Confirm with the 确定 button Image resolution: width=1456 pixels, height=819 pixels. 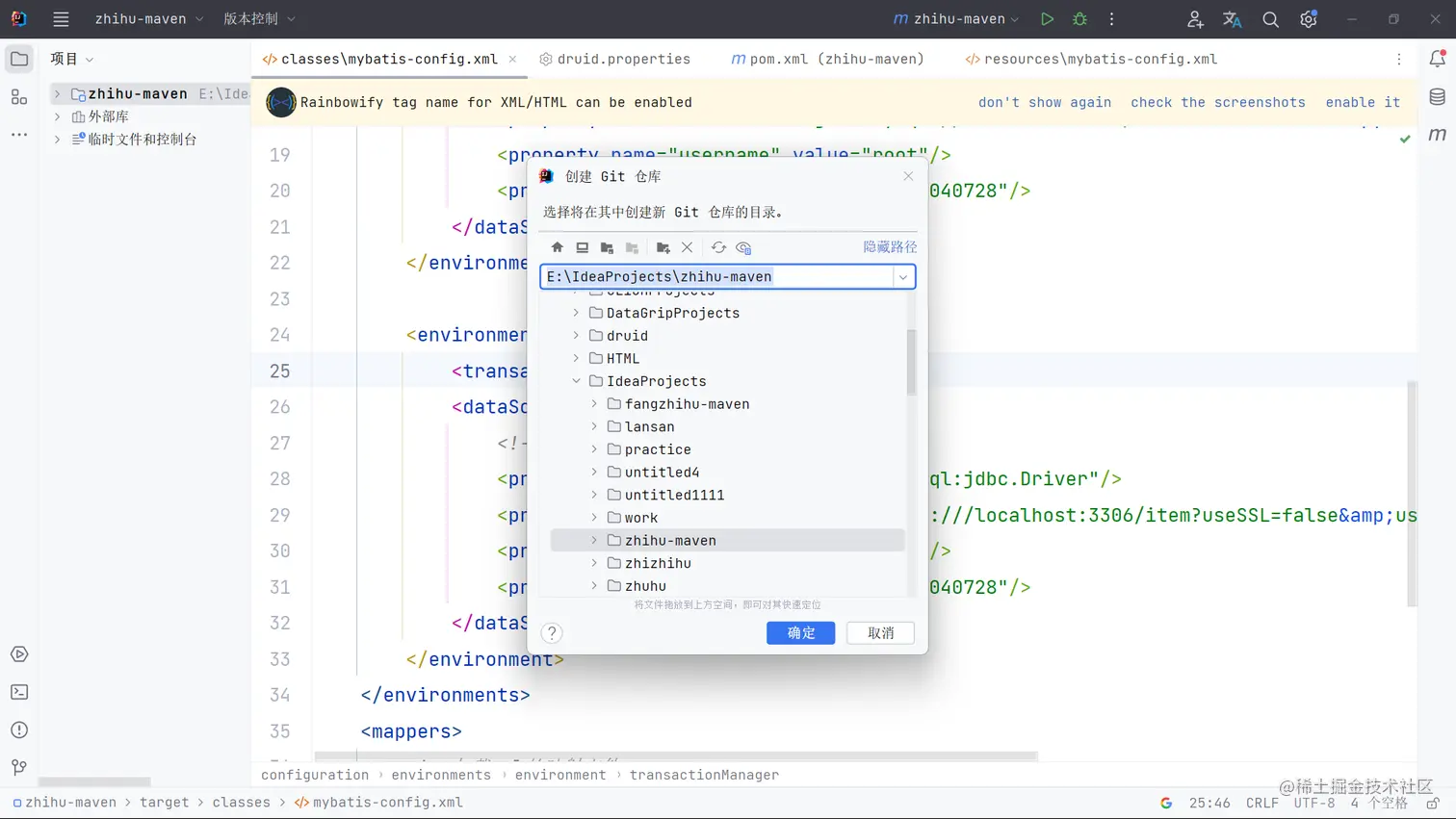coord(801,632)
